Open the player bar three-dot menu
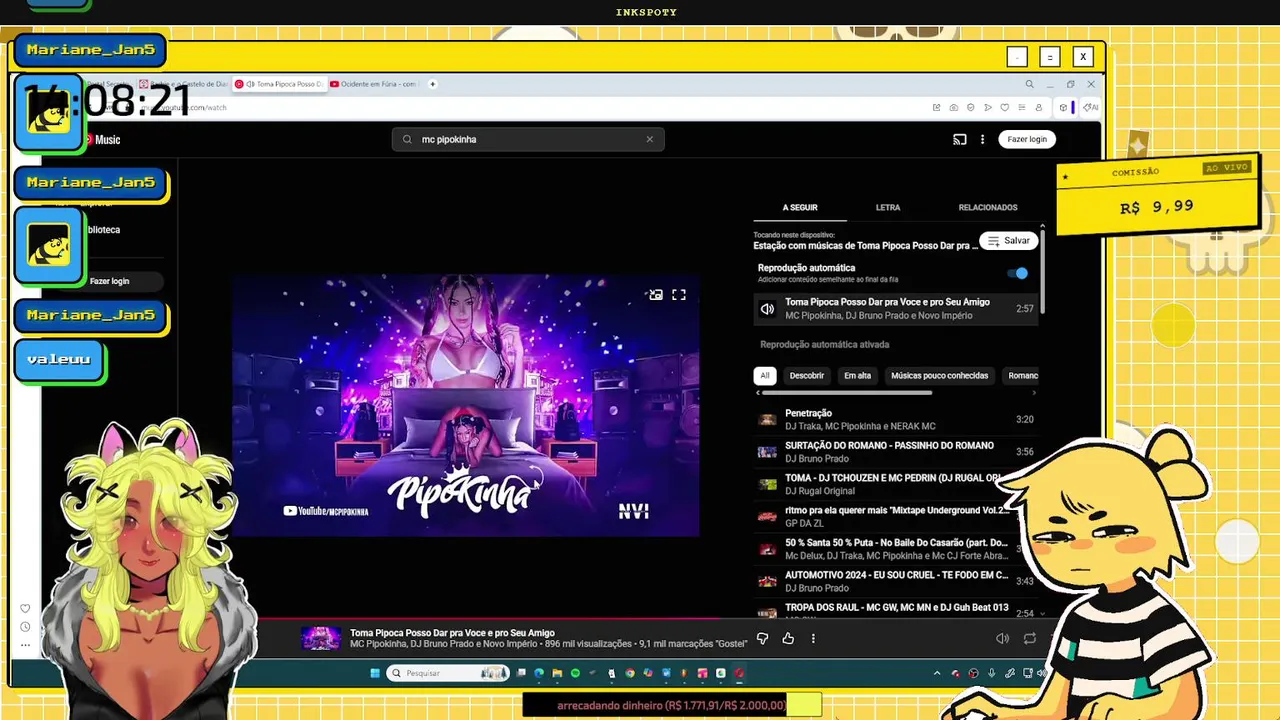1280x720 pixels. (x=813, y=638)
